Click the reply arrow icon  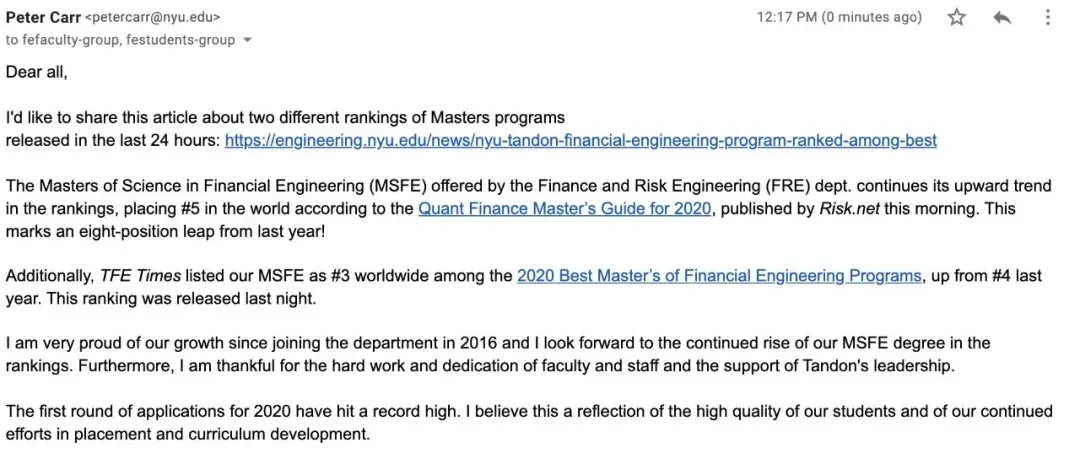coord(1001,17)
